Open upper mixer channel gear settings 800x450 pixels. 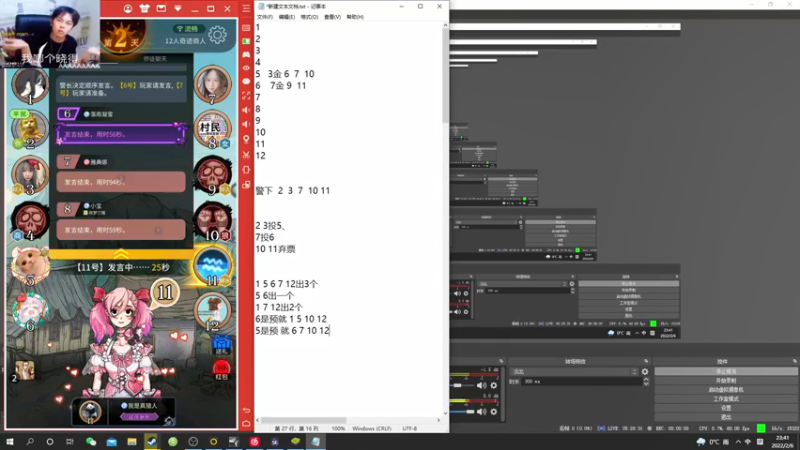(493, 385)
